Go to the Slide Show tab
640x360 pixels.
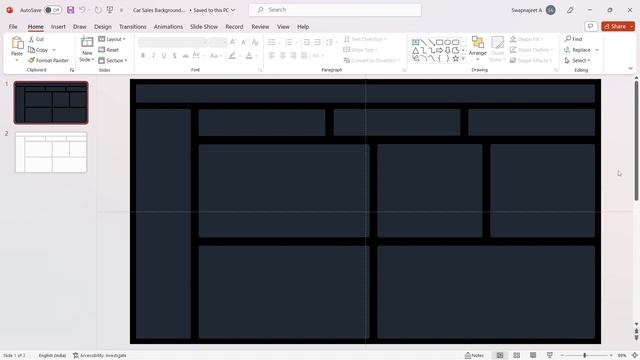tap(204, 27)
